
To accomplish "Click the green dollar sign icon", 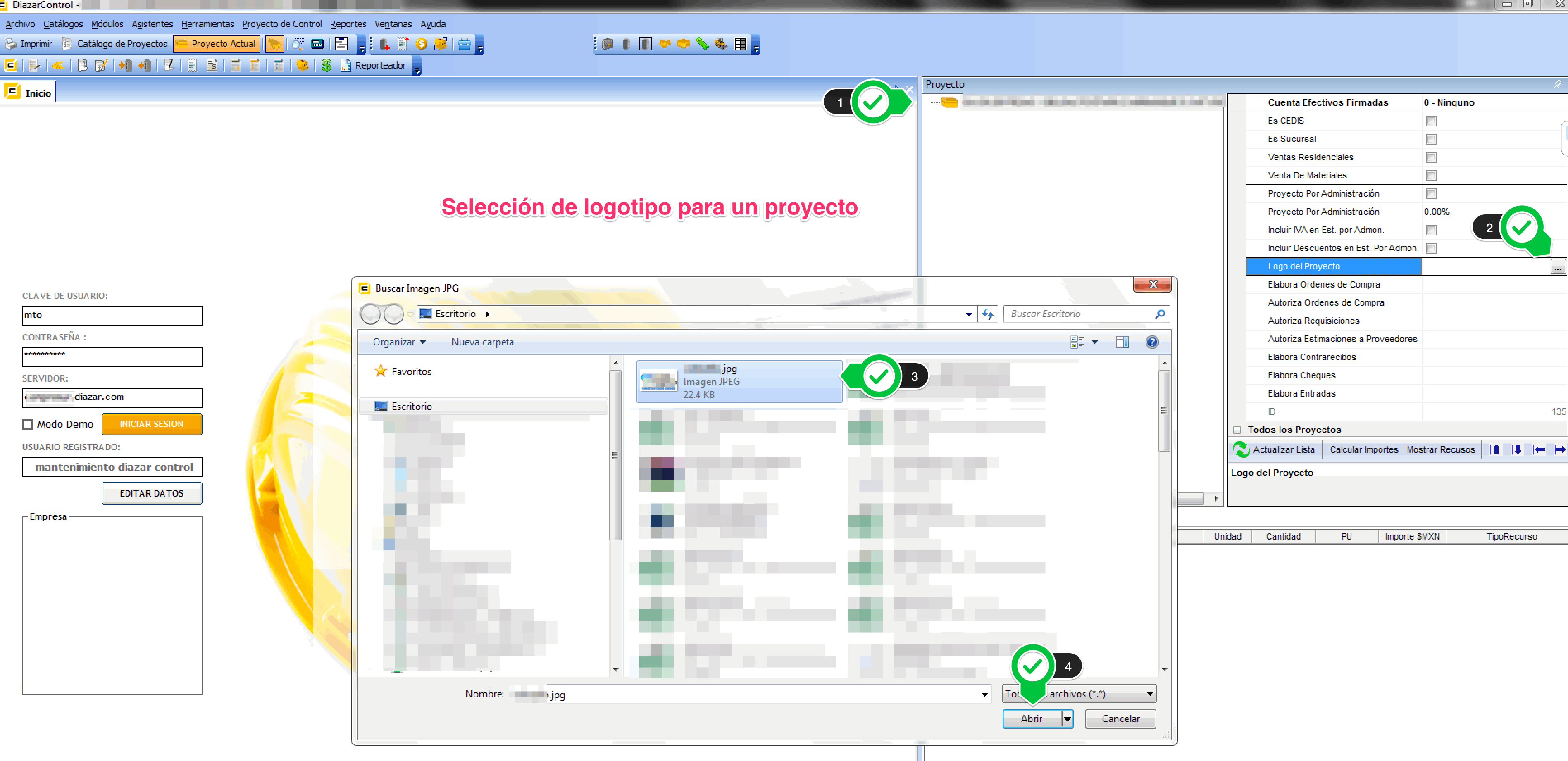I will coord(326,65).
